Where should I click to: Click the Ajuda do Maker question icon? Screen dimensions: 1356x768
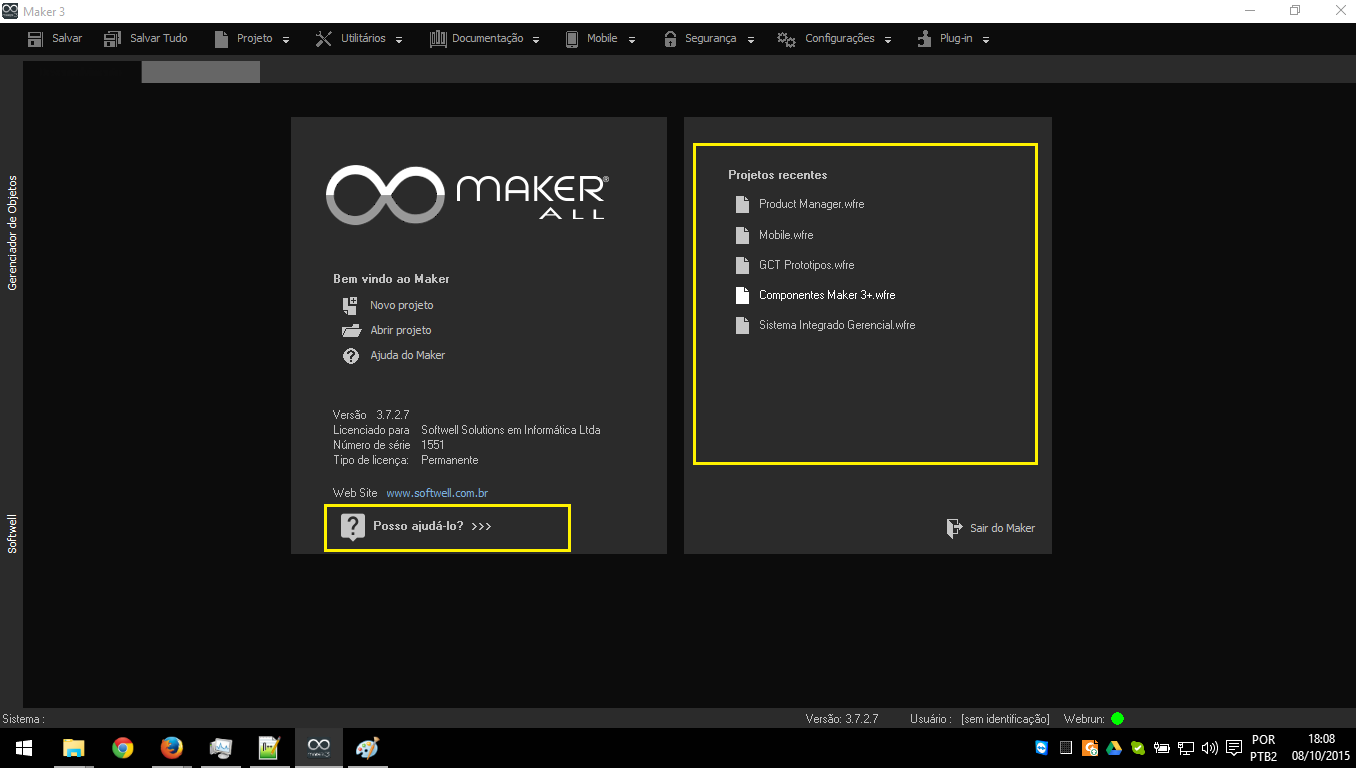351,356
